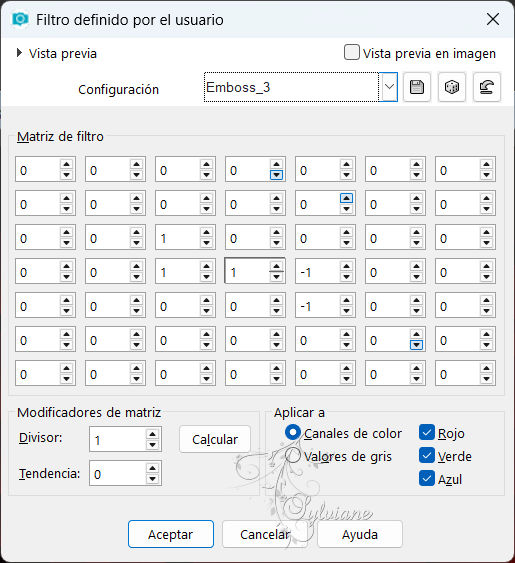Screen dimensions: 515x563
Task: Decrease the Tendencia value with down arrow
Action: (x=152, y=479)
